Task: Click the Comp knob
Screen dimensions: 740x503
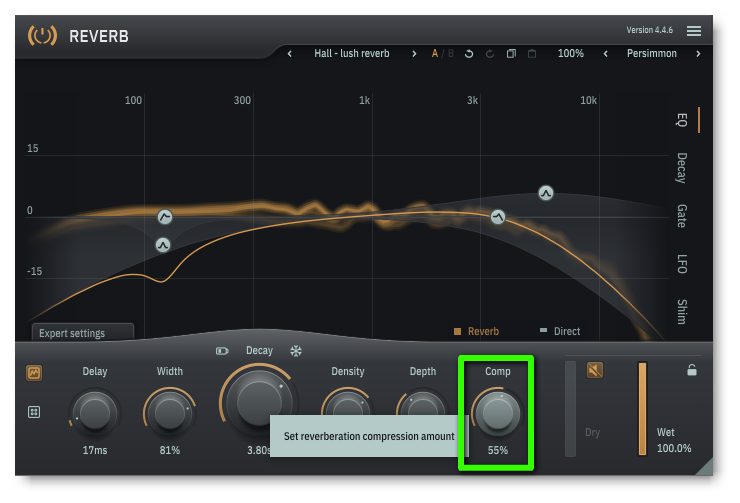Action: (497, 412)
